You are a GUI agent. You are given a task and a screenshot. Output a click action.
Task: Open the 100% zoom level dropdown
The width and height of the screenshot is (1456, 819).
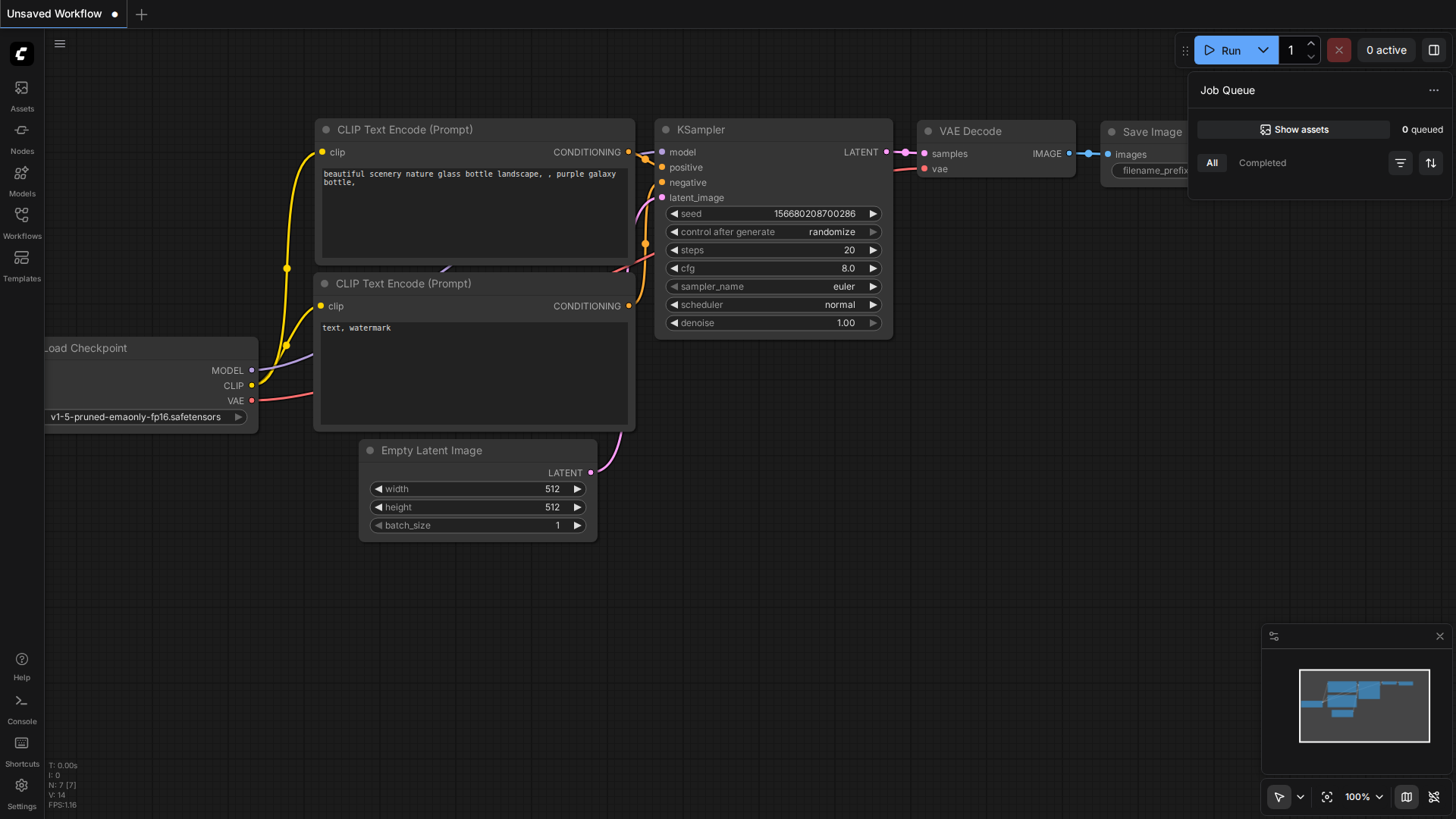click(x=1364, y=797)
